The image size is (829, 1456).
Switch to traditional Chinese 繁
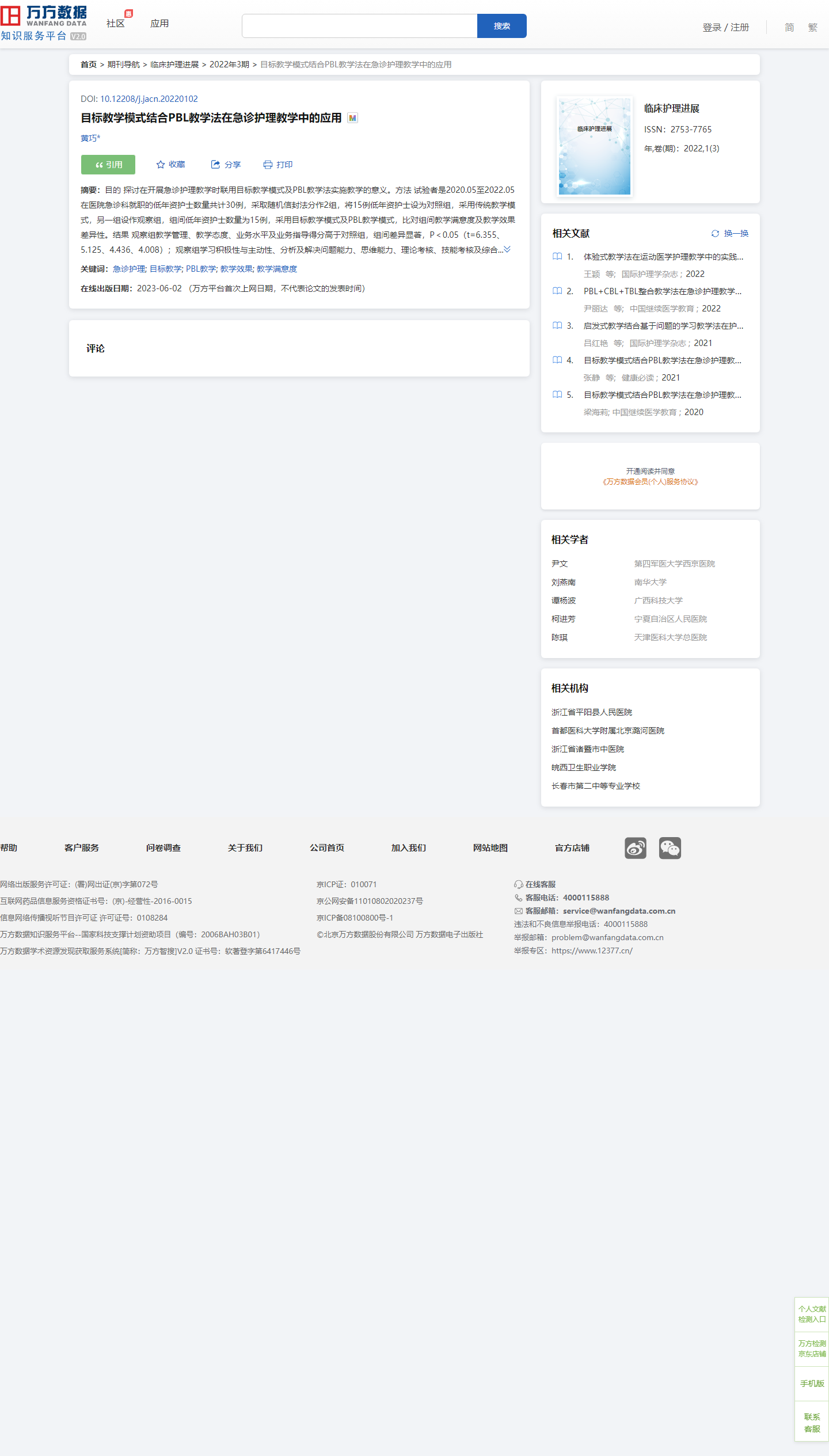(812, 28)
